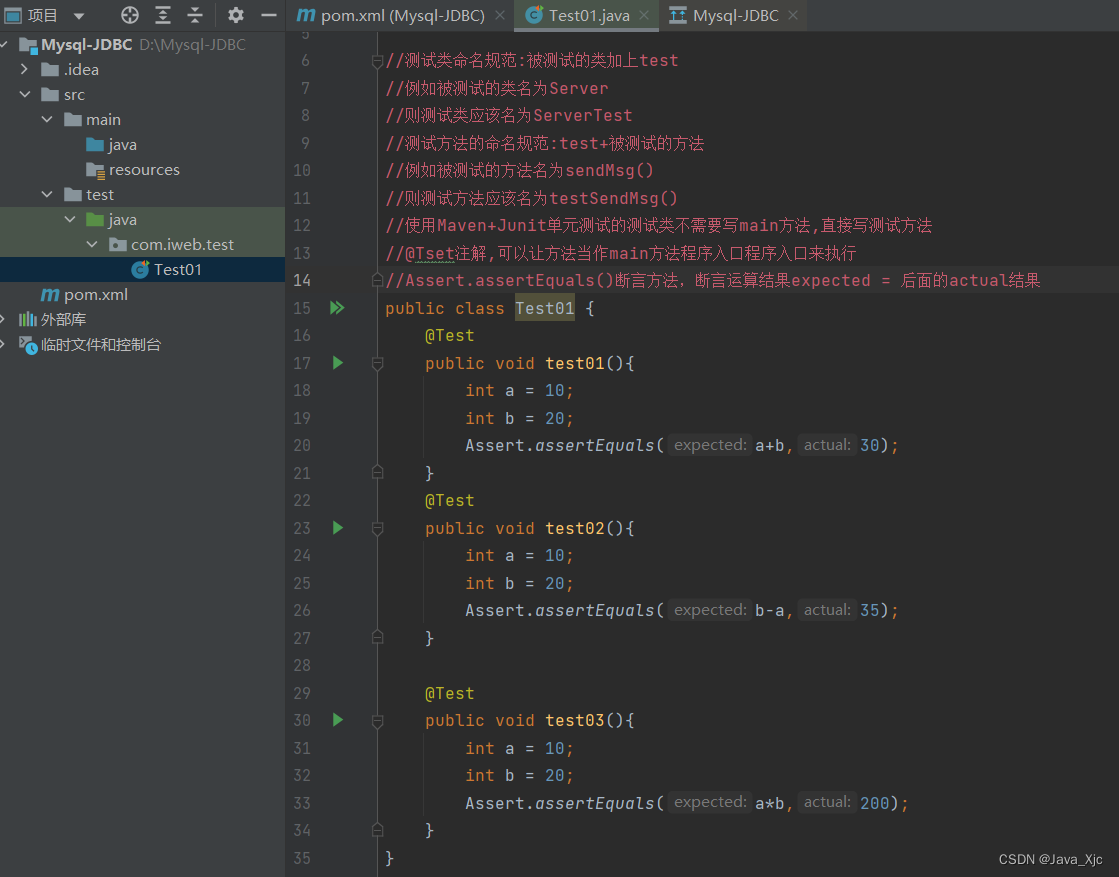1119x877 pixels.
Task: Click the Mysql-JDBC module icon
Action: (x=28, y=45)
